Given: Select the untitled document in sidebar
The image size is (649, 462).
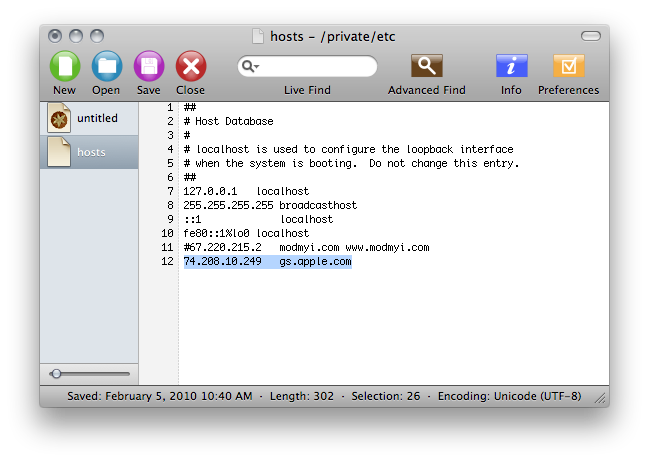Looking at the screenshot, I should pyautogui.click(x=89, y=118).
